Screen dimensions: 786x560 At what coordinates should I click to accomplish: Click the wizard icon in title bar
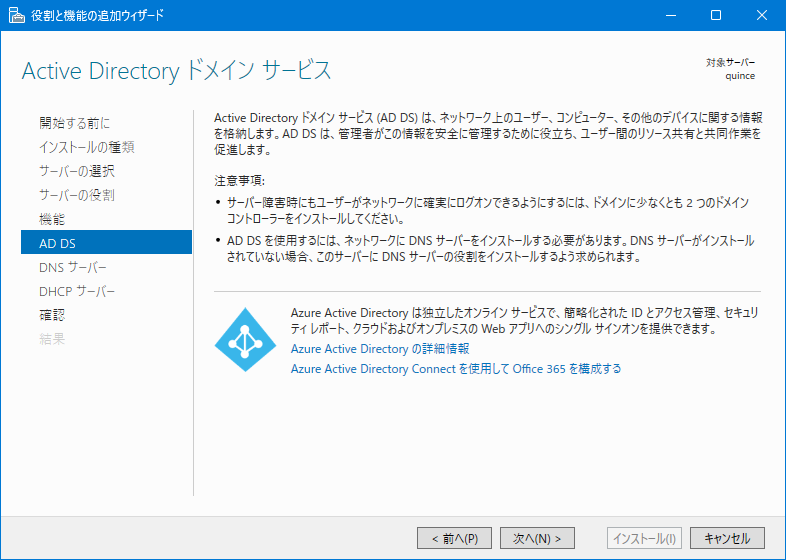point(16,15)
